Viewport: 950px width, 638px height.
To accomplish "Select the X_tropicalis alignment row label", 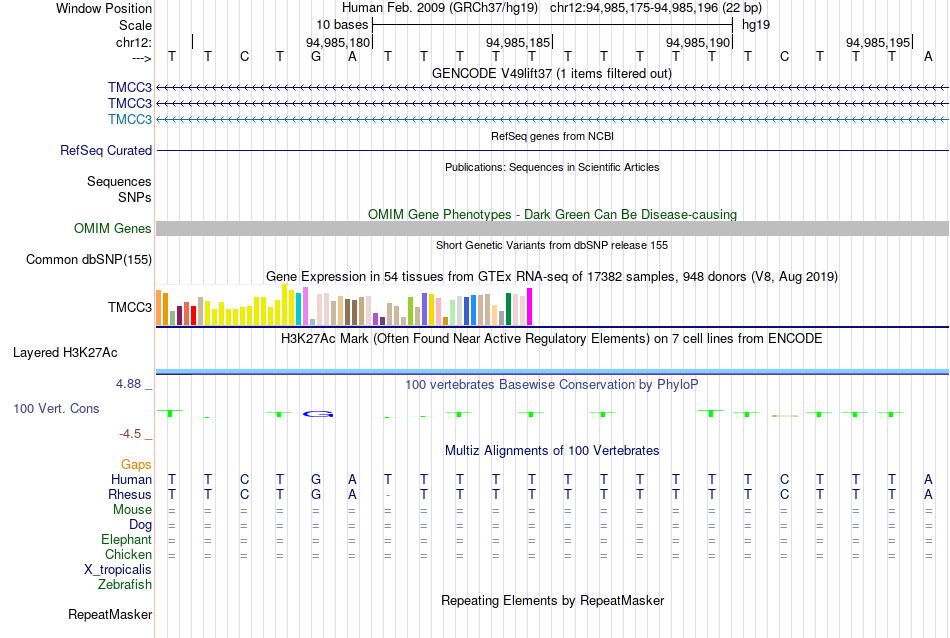I will pos(118,570).
